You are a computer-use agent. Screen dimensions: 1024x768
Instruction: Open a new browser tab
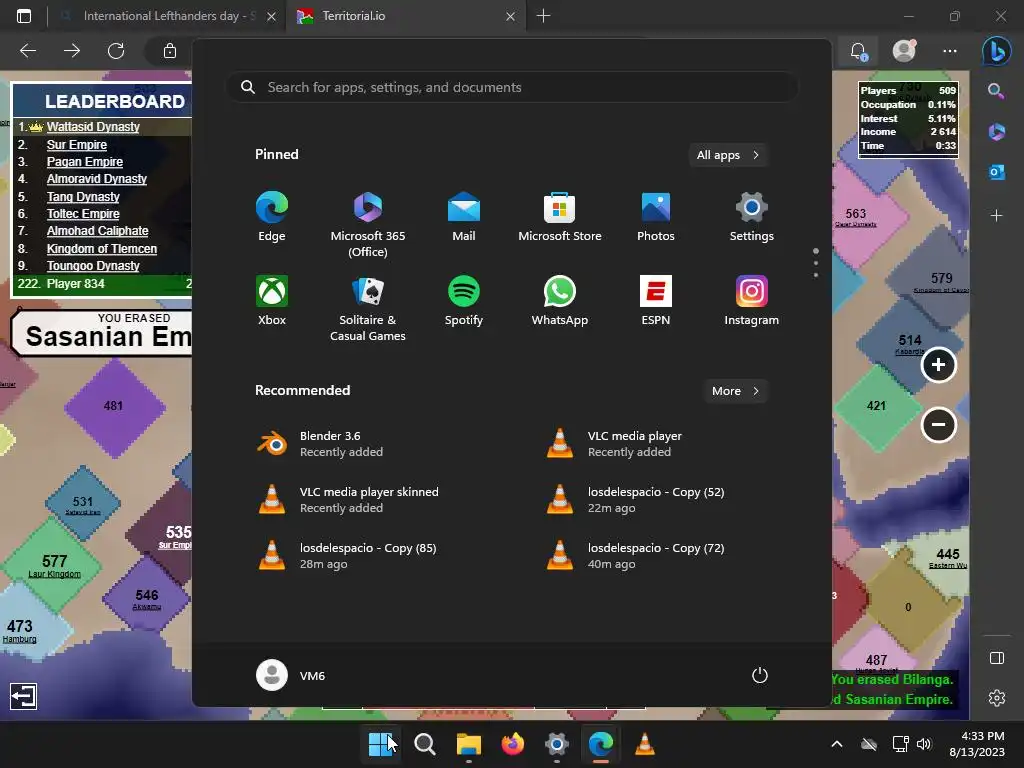[543, 16]
